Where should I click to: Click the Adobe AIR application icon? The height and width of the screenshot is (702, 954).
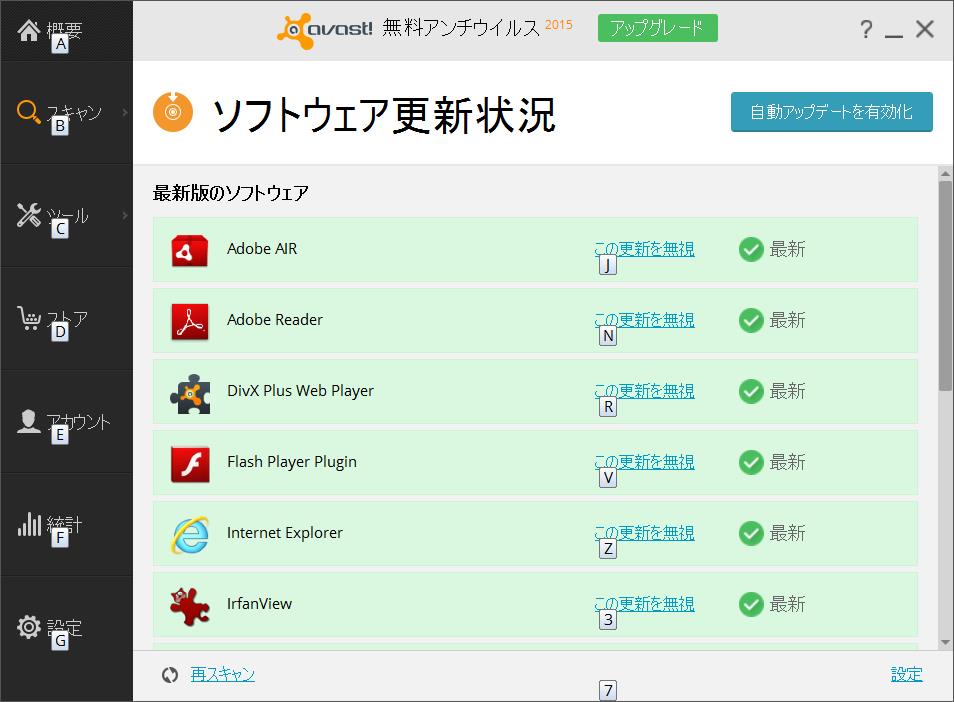pyautogui.click(x=190, y=250)
